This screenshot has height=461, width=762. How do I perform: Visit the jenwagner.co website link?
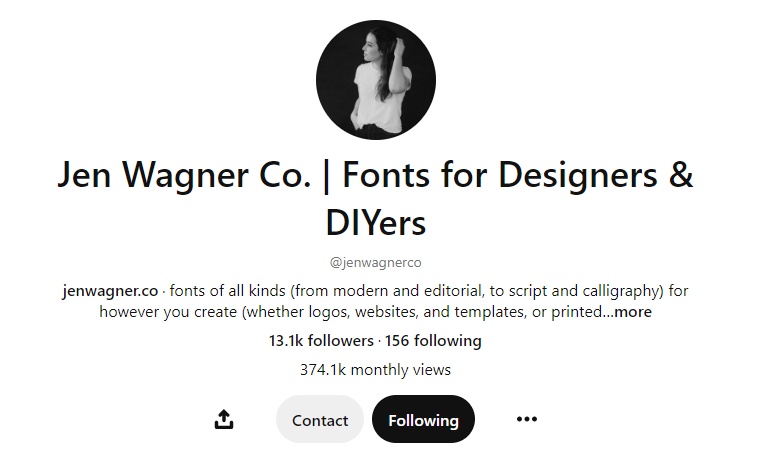point(110,290)
